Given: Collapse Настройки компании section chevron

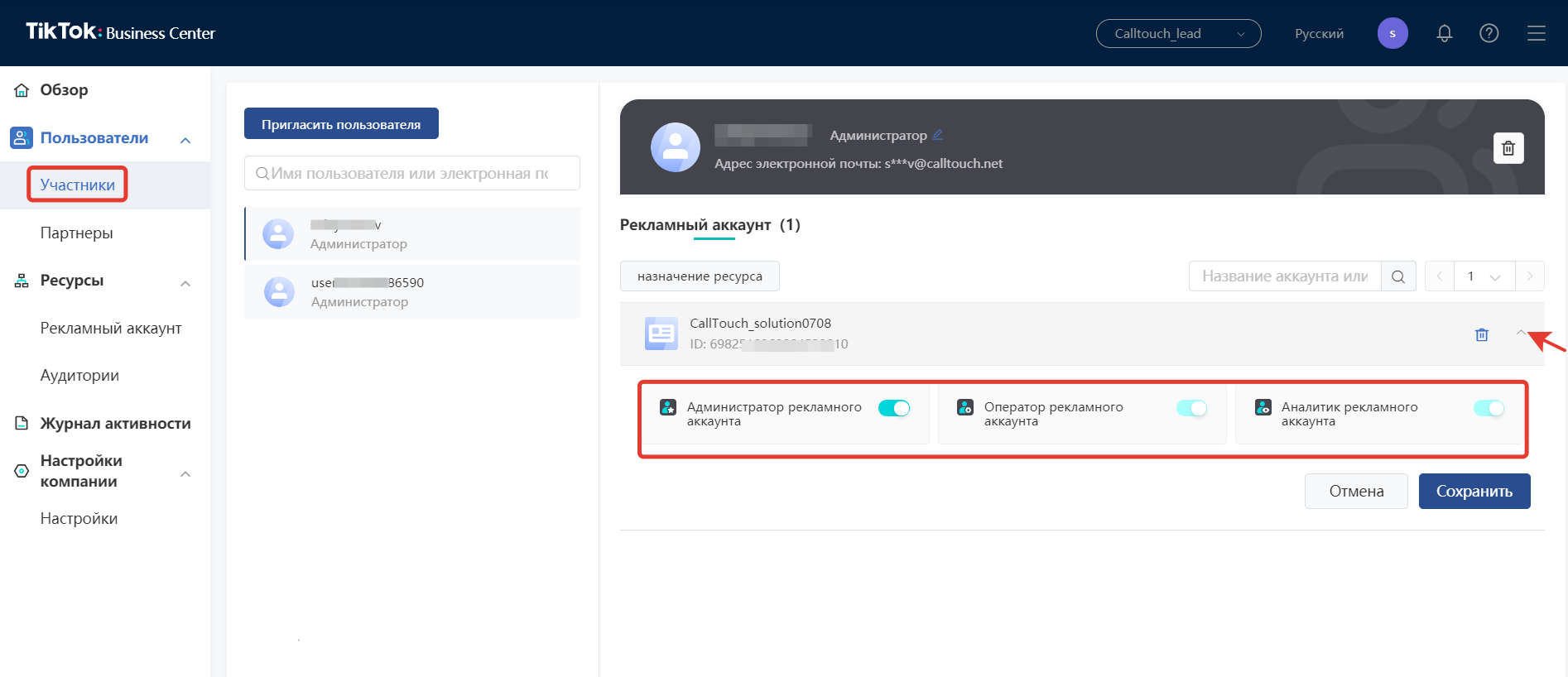Looking at the screenshot, I should [x=185, y=473].
